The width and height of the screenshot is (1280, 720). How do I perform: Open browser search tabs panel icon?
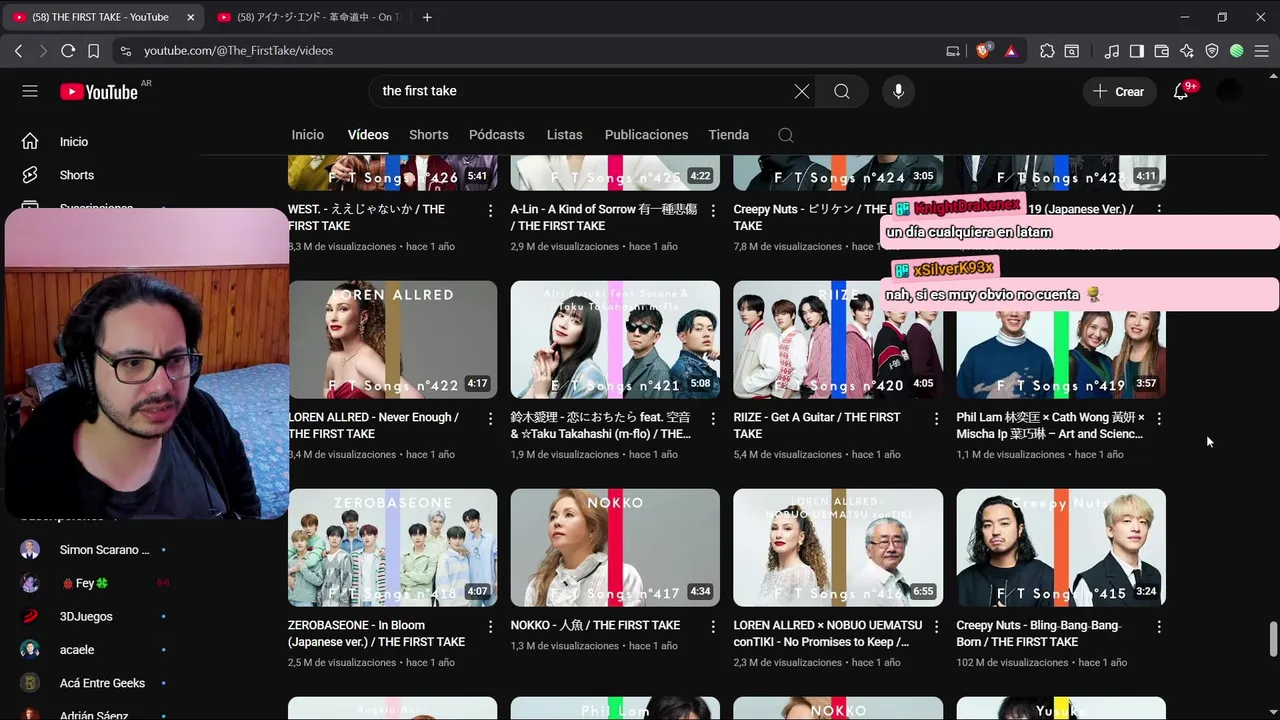pos(1072,50)
